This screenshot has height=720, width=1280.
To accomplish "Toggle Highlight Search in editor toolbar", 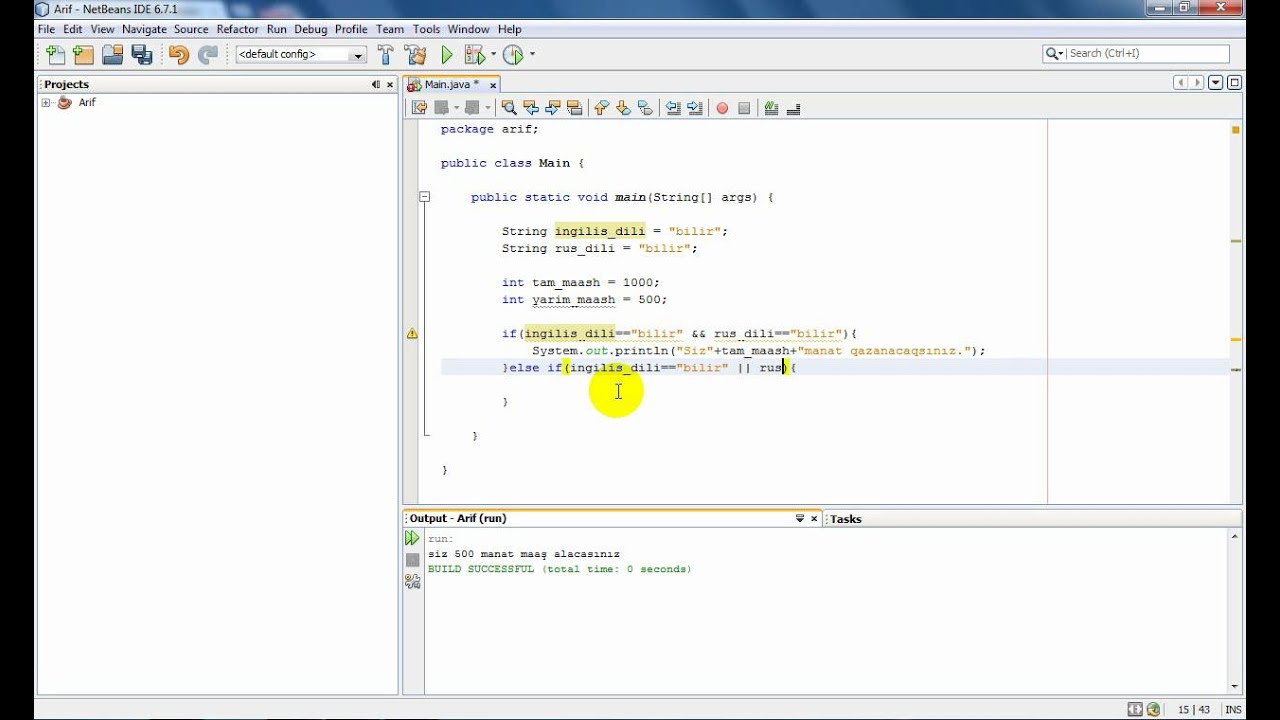I will pyautogui.click(x=575, y=108).
